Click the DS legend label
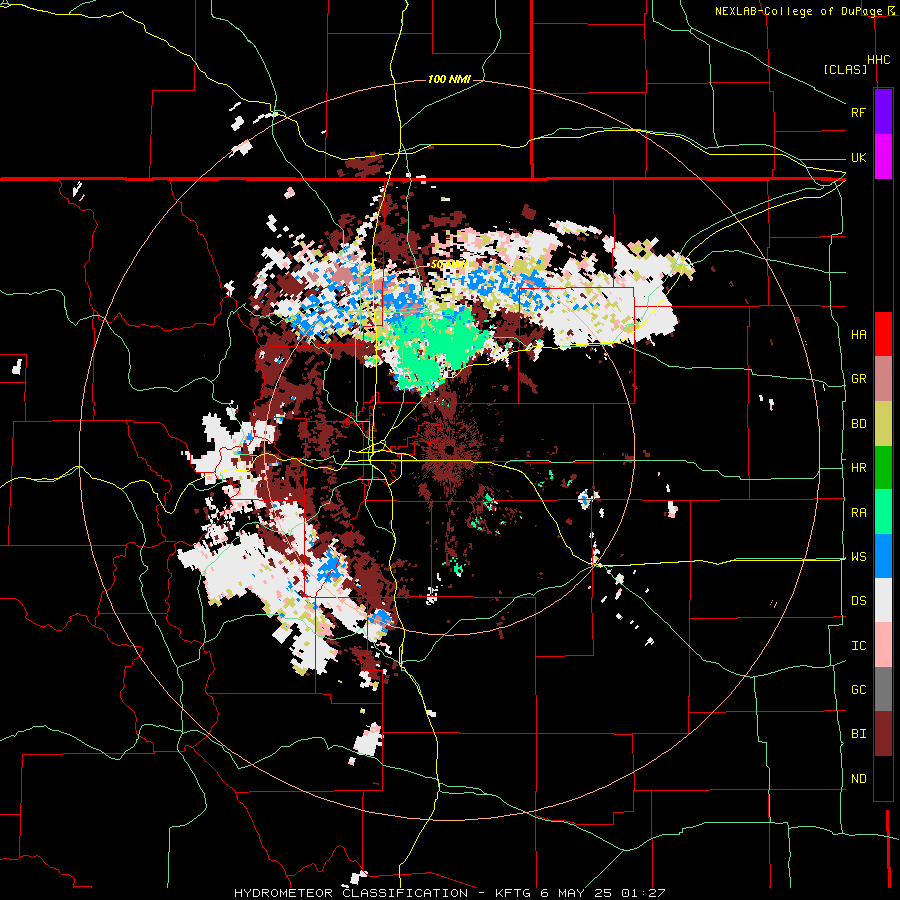 (858, 601)
